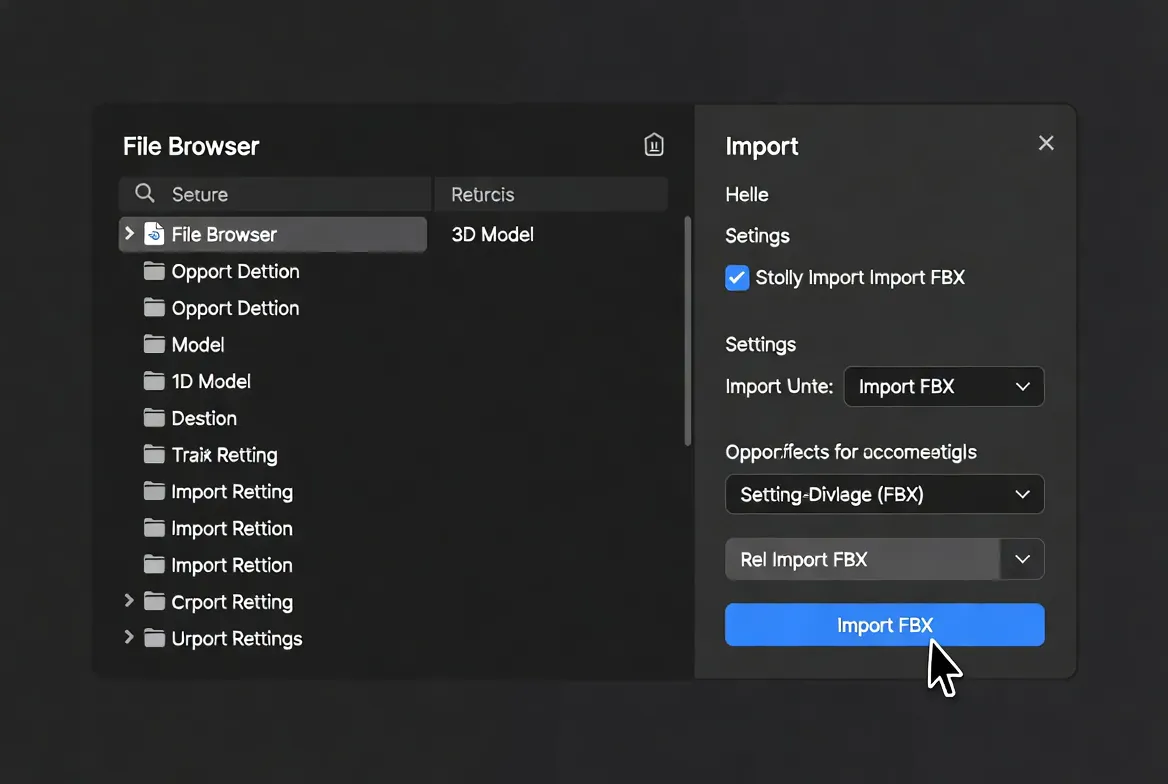
Task: Click the 3D Model type text
Action: click(492, 234)
